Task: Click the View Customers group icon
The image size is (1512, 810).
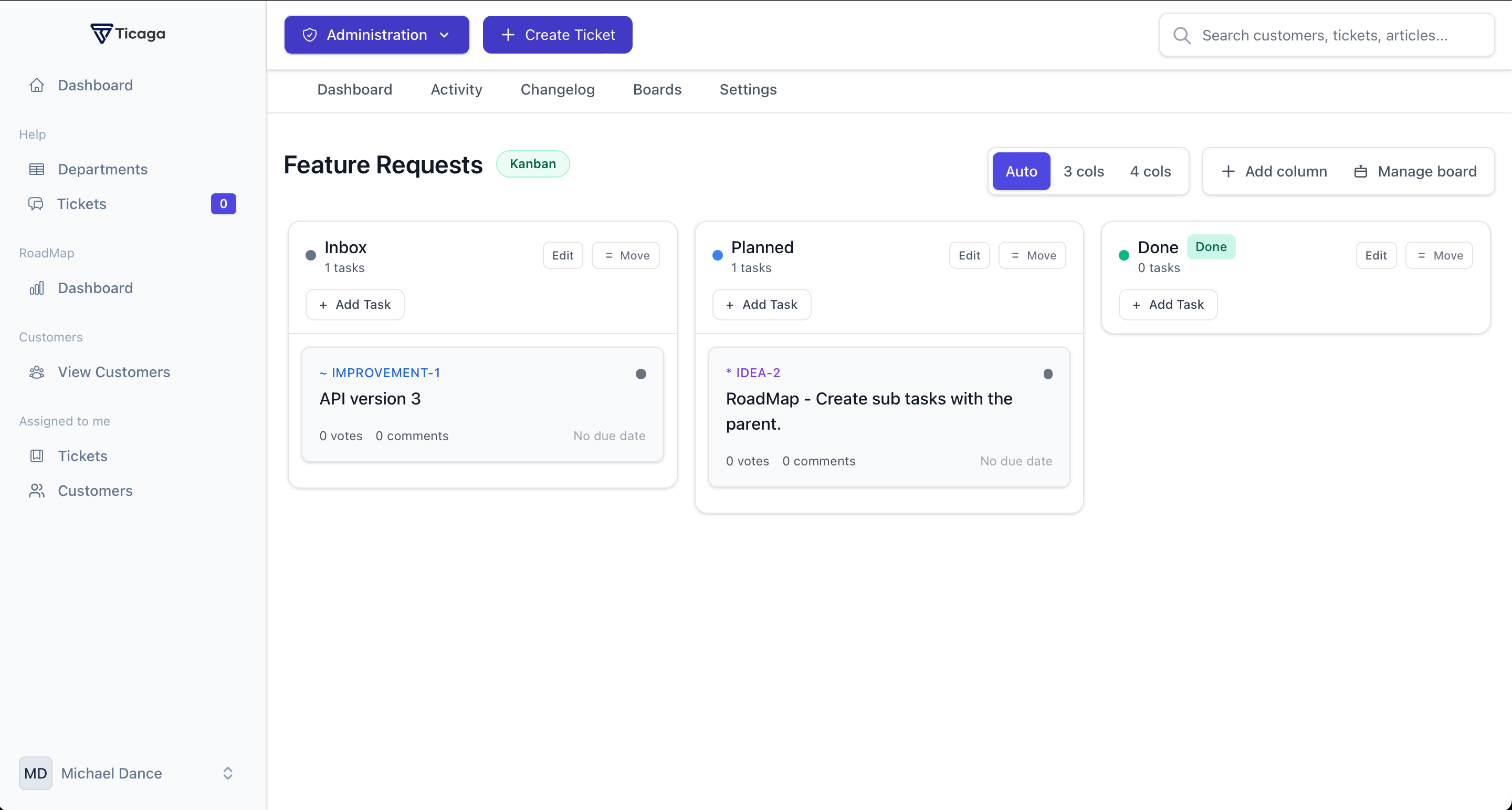Action: pyautogui.click(x=36, y=372)
